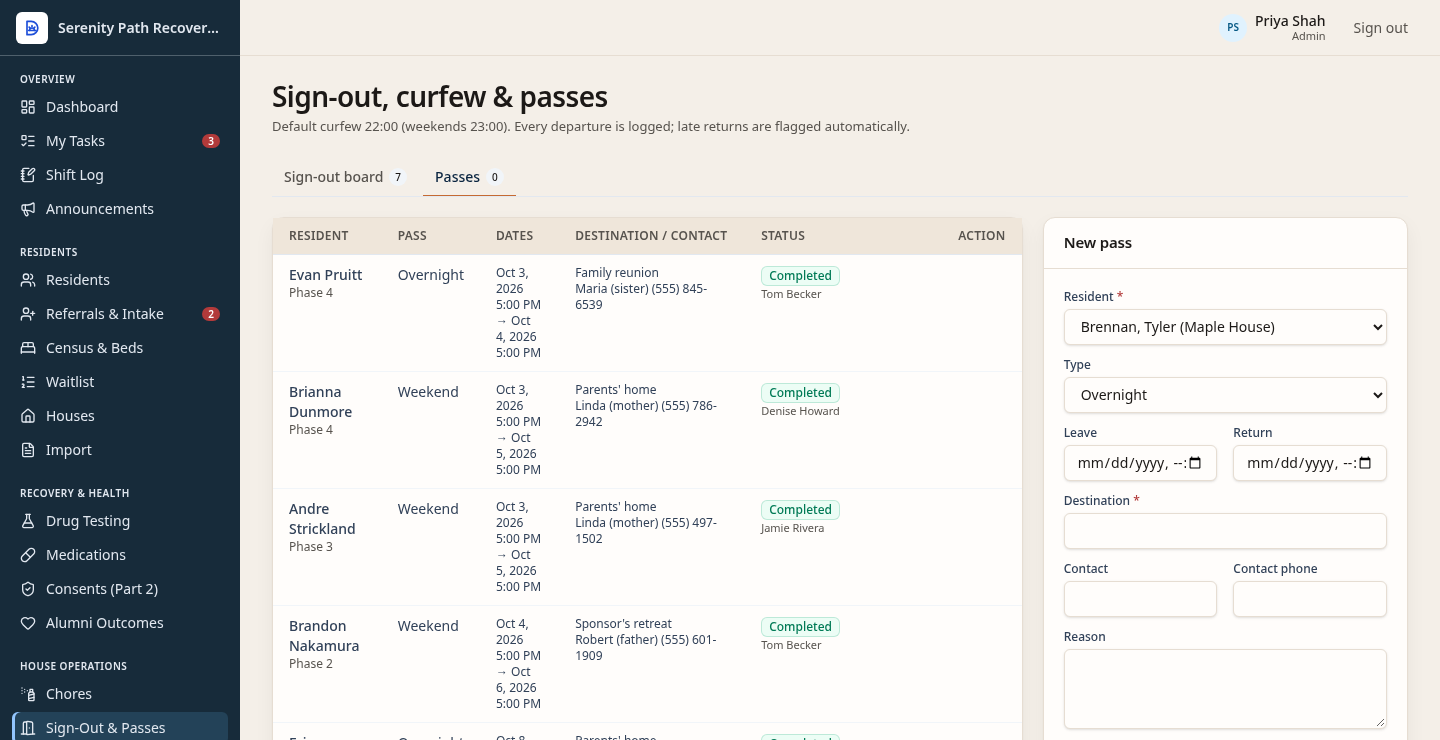This screenshot has width=1440, height=740.
Task: Click the Import document icon
Action: click(x=28, y=450)
